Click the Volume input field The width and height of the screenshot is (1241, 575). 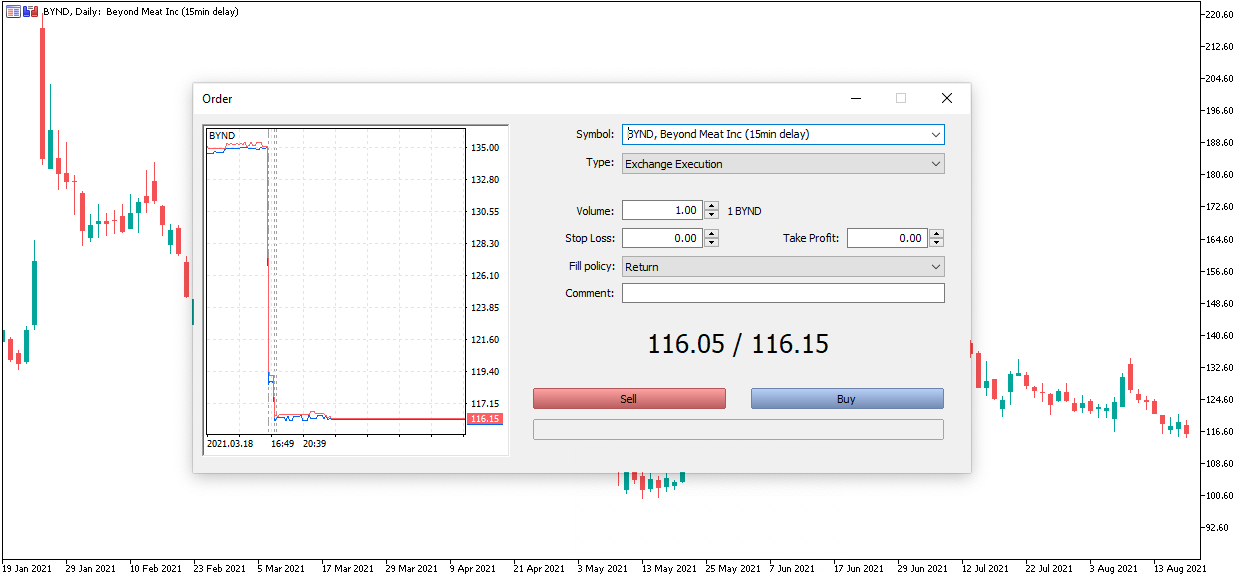[x=662, y=211]
